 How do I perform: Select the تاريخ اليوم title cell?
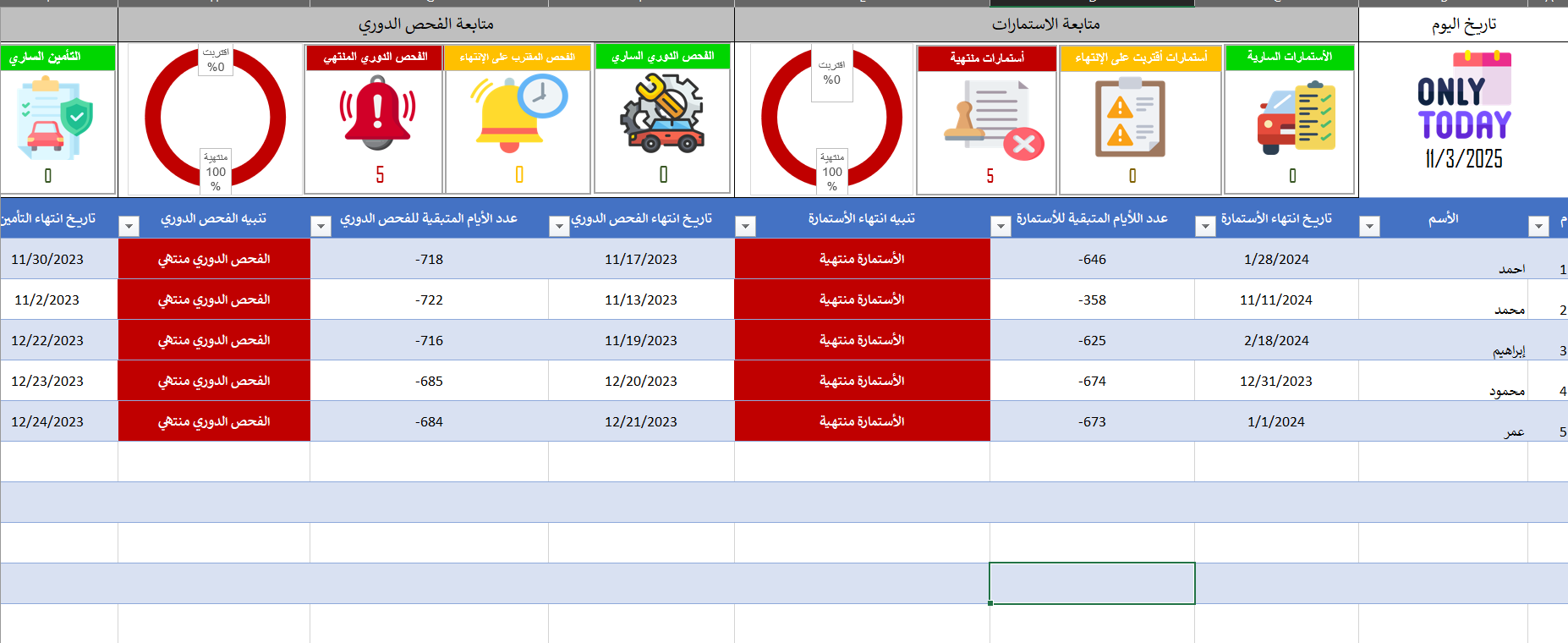point(1463,25)
